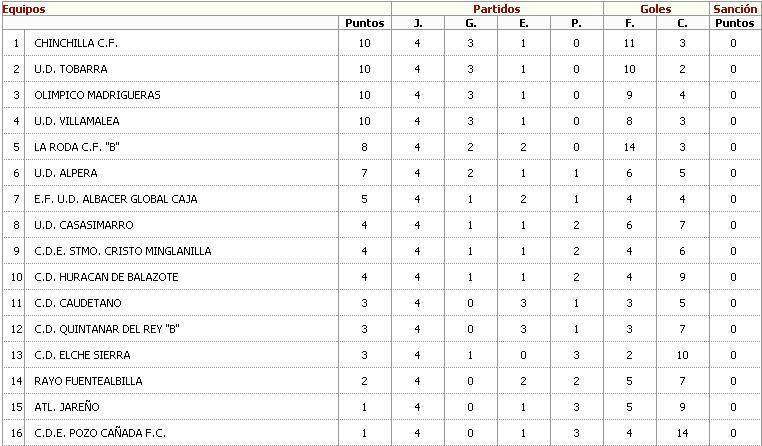Open OLIMPICO MADRIGUERAS team entry

pyautogui.click(x=97, y=95)
